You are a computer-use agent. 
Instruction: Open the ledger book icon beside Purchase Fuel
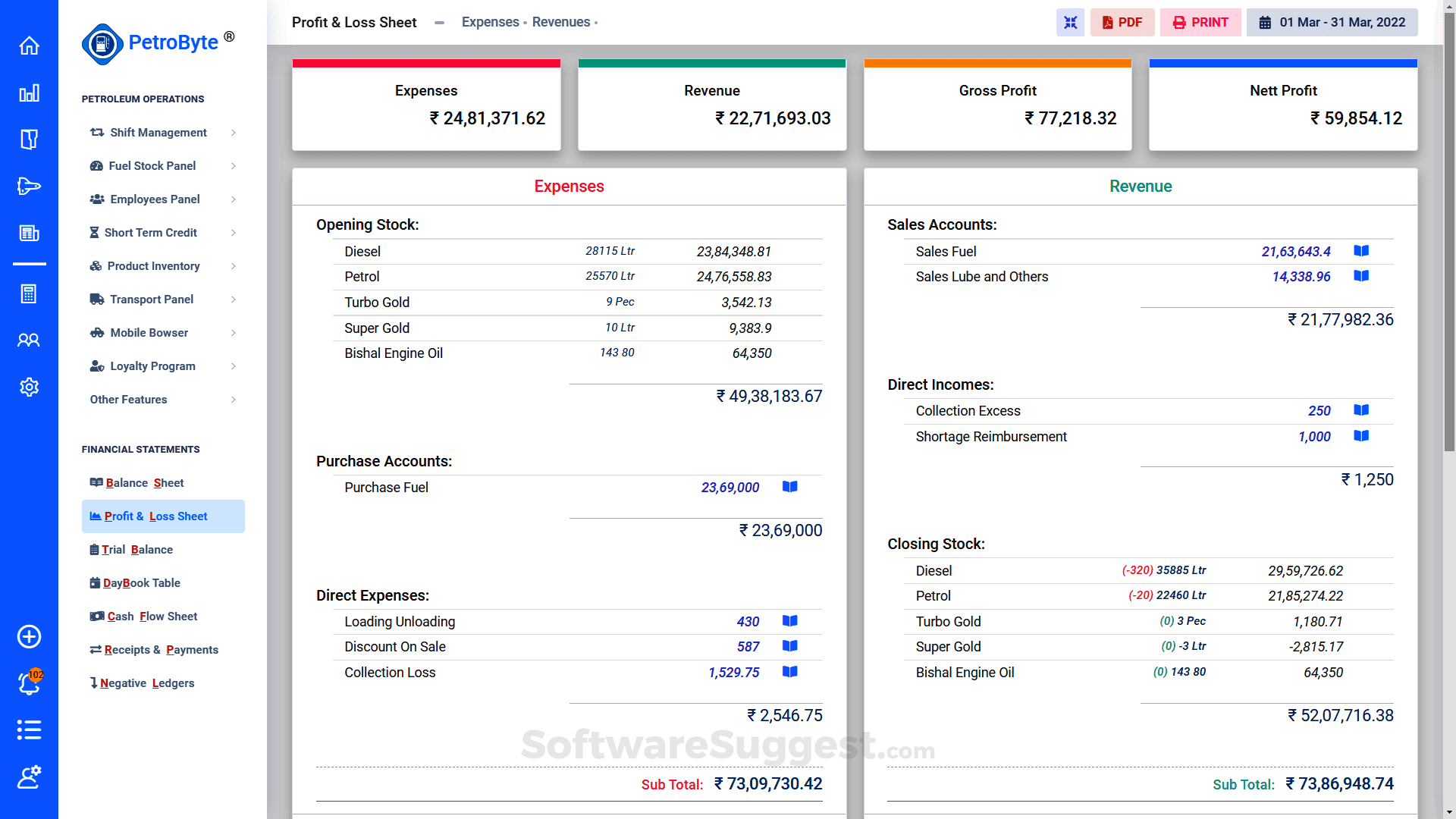pyautogui.click(x=789, y=487)
